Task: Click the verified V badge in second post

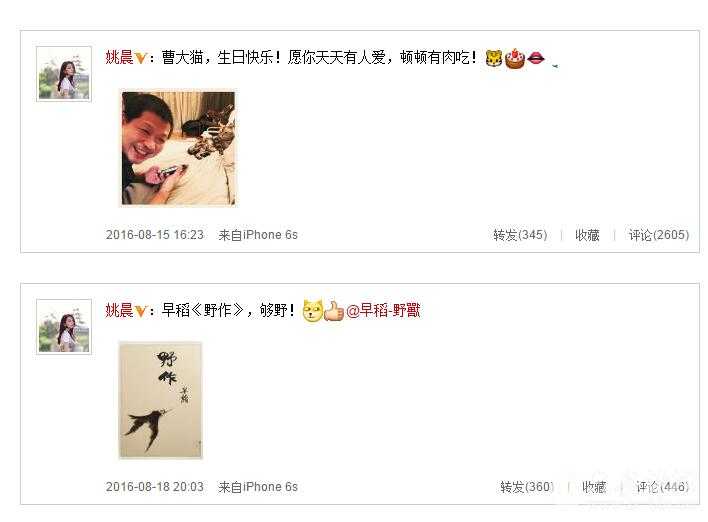Action: 140,311
